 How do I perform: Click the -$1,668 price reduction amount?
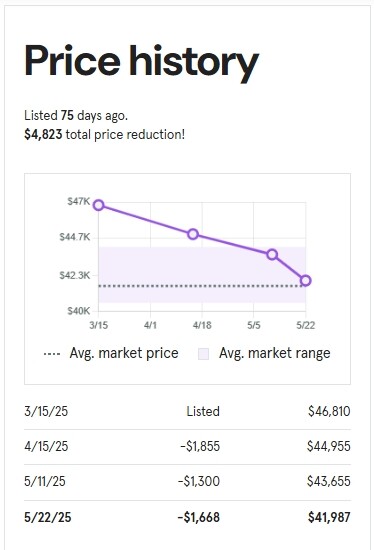pos(199,517)
